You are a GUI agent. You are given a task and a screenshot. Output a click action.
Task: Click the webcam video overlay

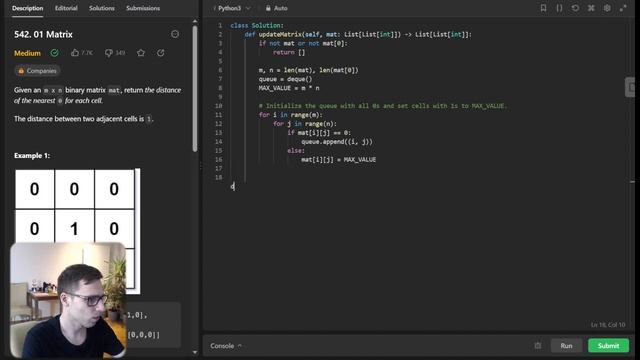tap(68, 300)
